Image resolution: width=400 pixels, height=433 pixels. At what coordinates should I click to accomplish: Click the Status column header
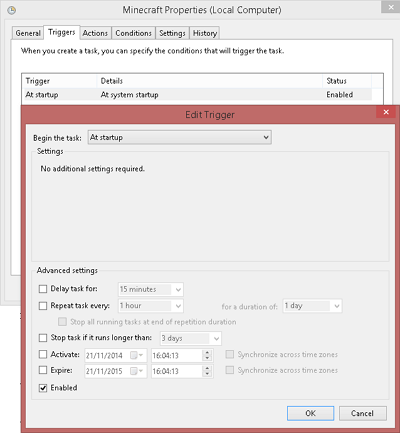point(347,81)
